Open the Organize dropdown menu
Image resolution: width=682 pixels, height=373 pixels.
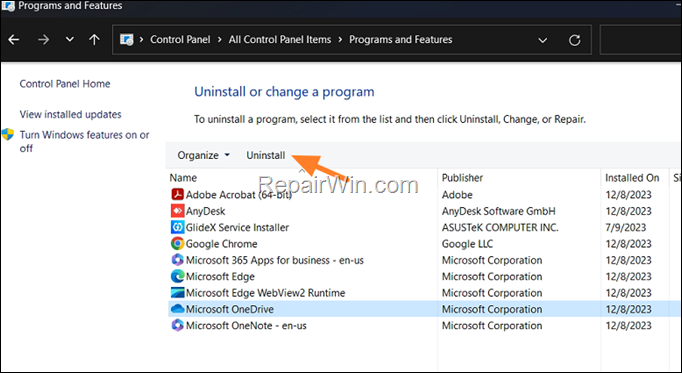(x=203, y=155)
